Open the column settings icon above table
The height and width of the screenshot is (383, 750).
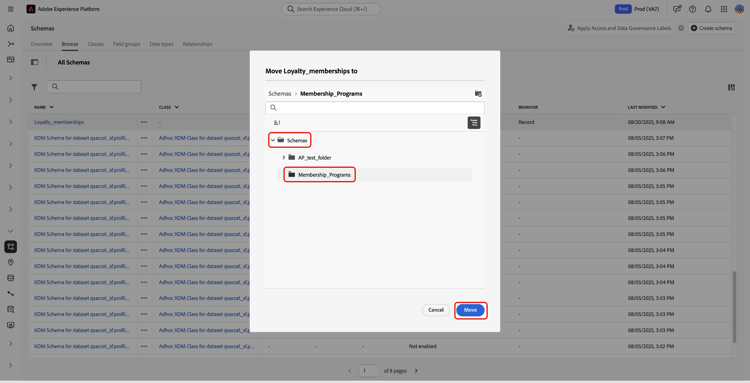731,87
